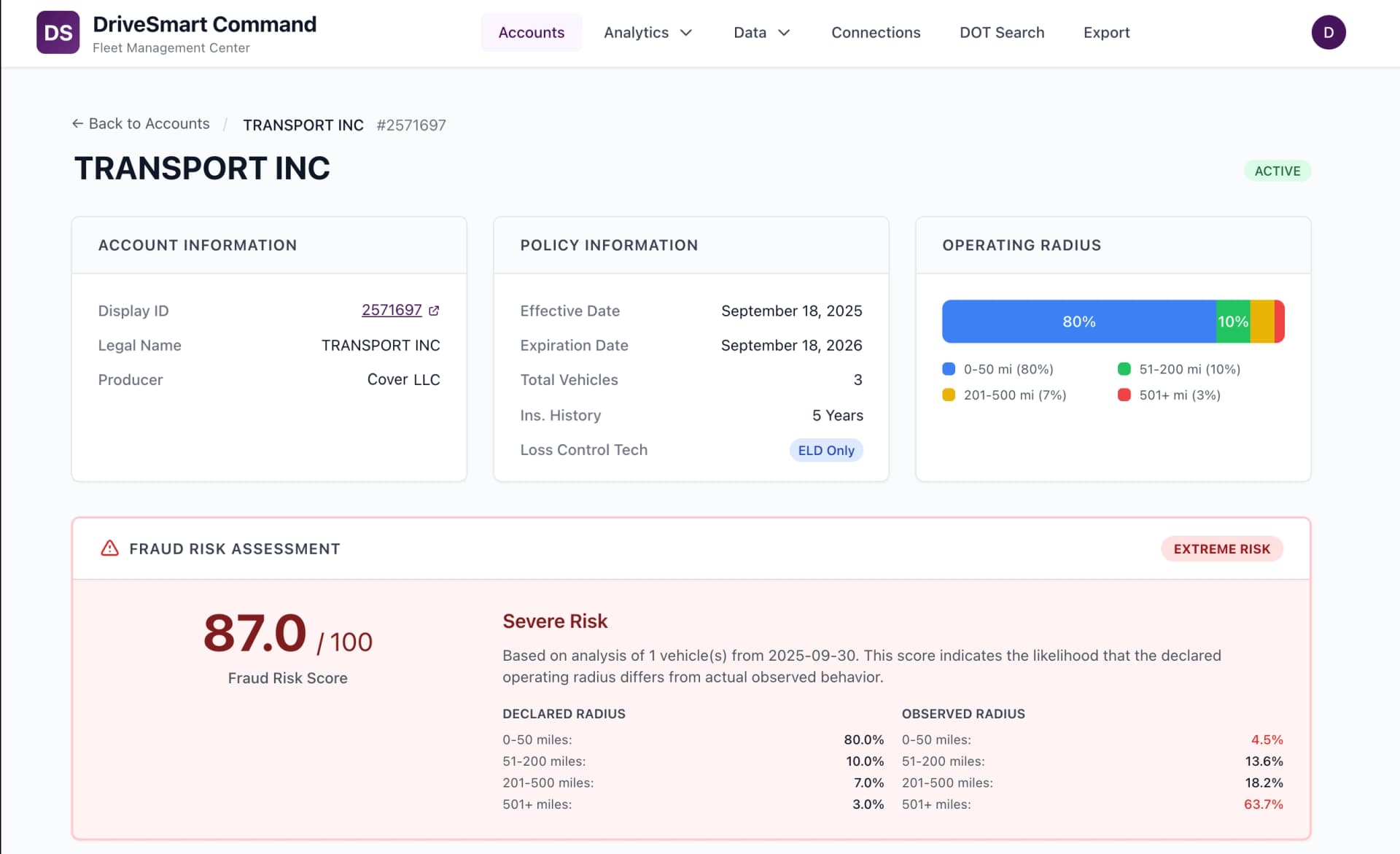Select the TRANSPORT INC breadcrumb
The image size is (1400, 854).
click(x=303, y=125)
